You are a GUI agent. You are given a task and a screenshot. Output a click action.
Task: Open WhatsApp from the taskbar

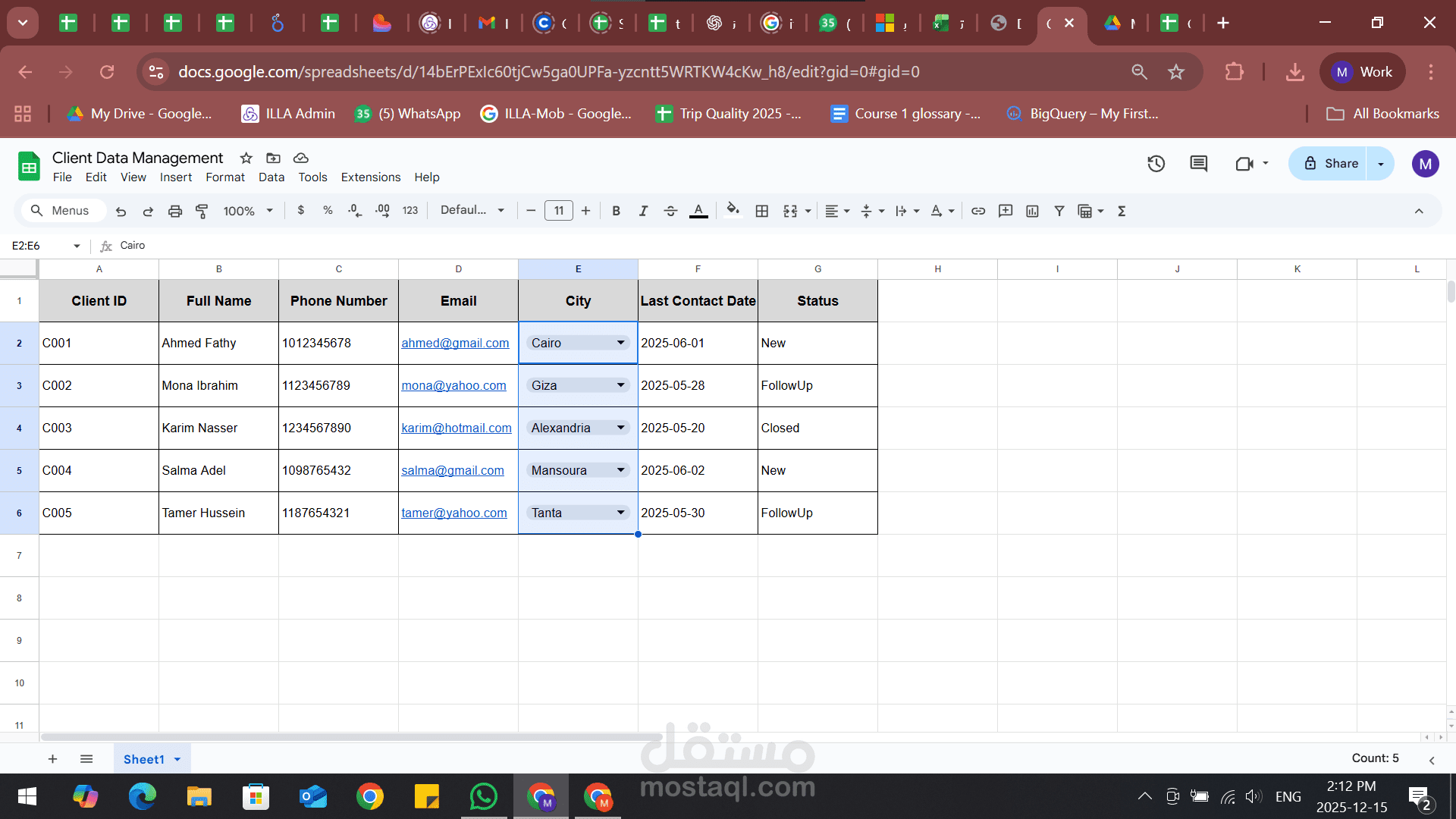484,796
